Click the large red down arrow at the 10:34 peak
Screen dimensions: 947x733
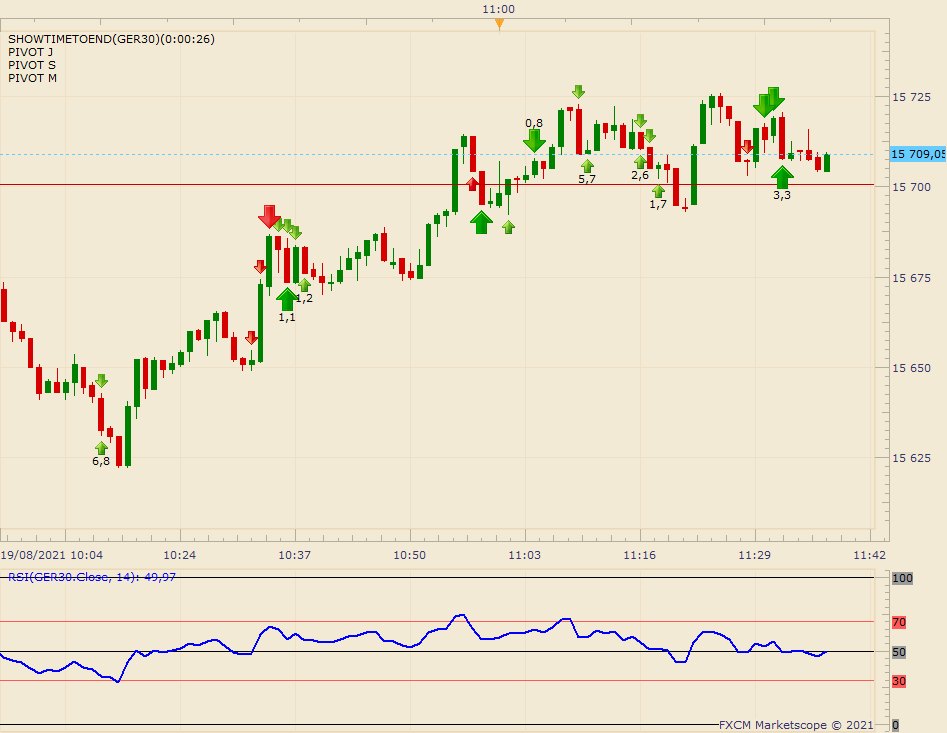(269, 216)
